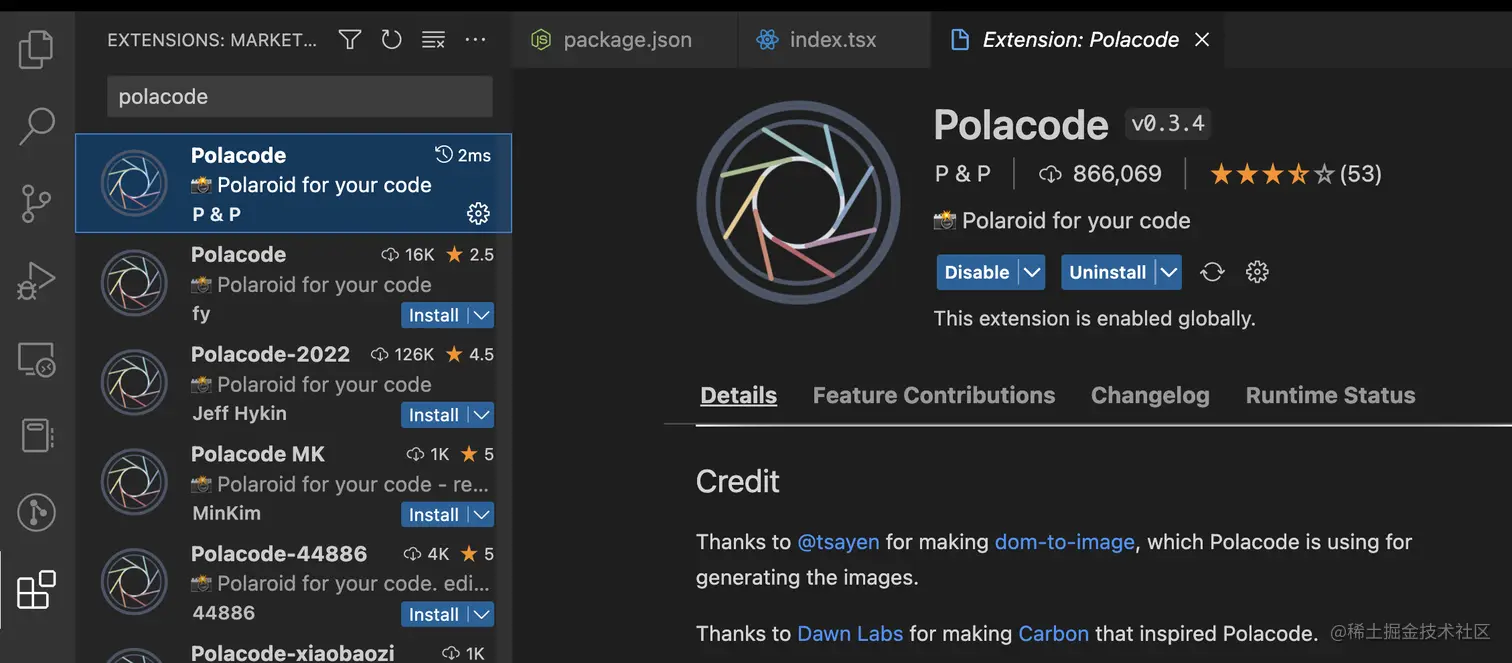Open the Source Control view

36,203
